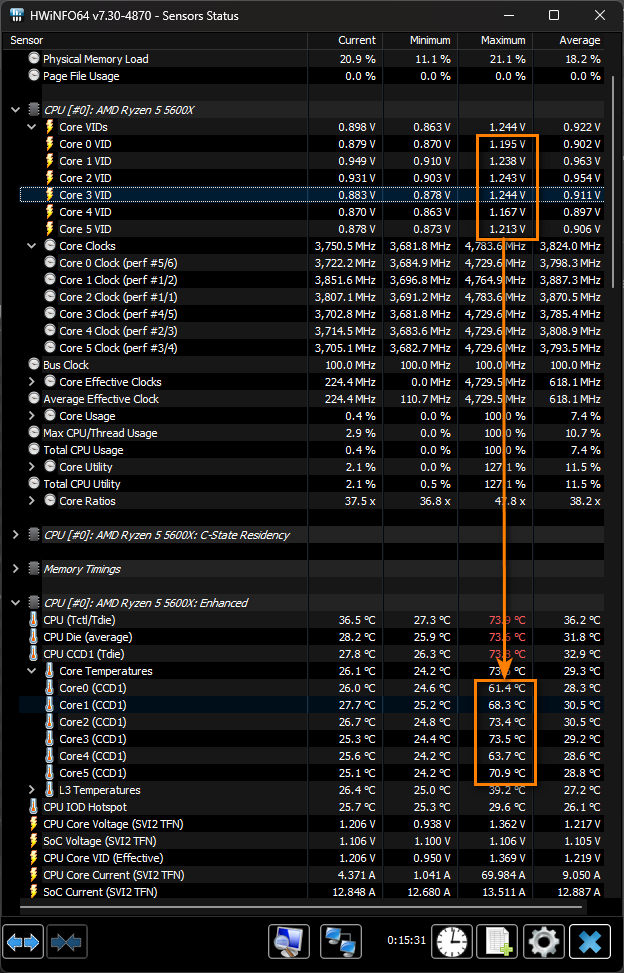The width and height of the screenshot is (624, 973).
Task: Click the collapse columns arrows button
Action: [68, 941]
